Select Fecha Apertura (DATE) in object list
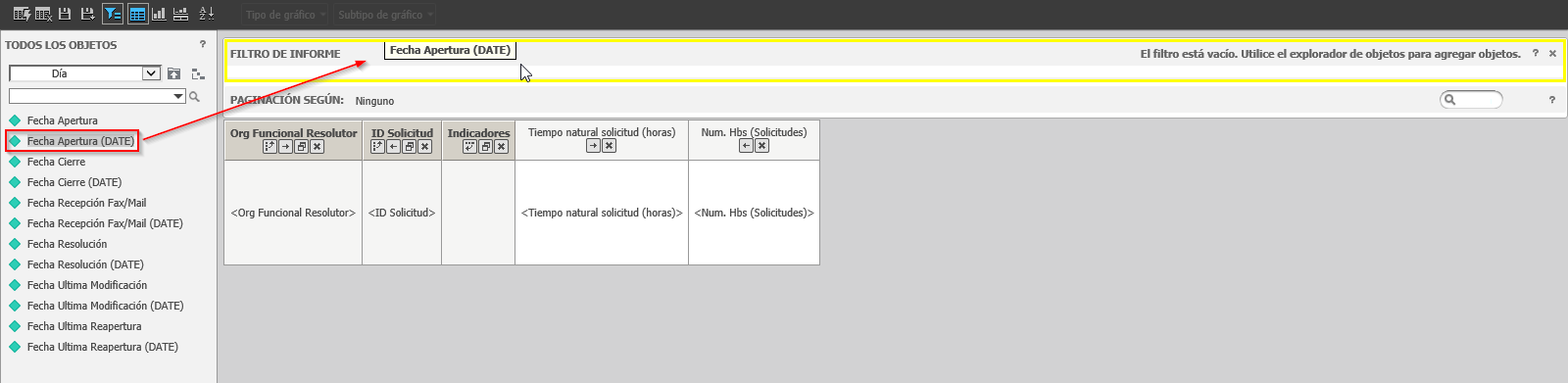This screenshot has width=1568, height=383. (80, 141)
